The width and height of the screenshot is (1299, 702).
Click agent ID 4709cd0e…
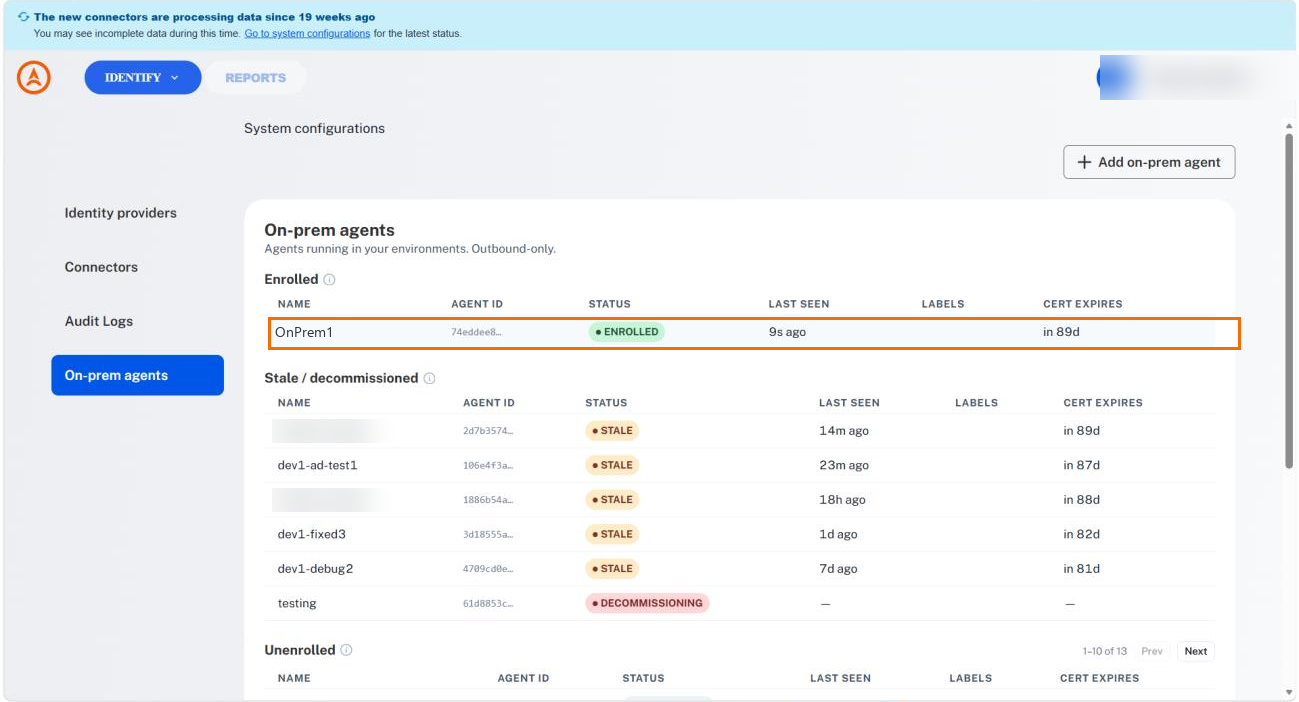[488, 568]
